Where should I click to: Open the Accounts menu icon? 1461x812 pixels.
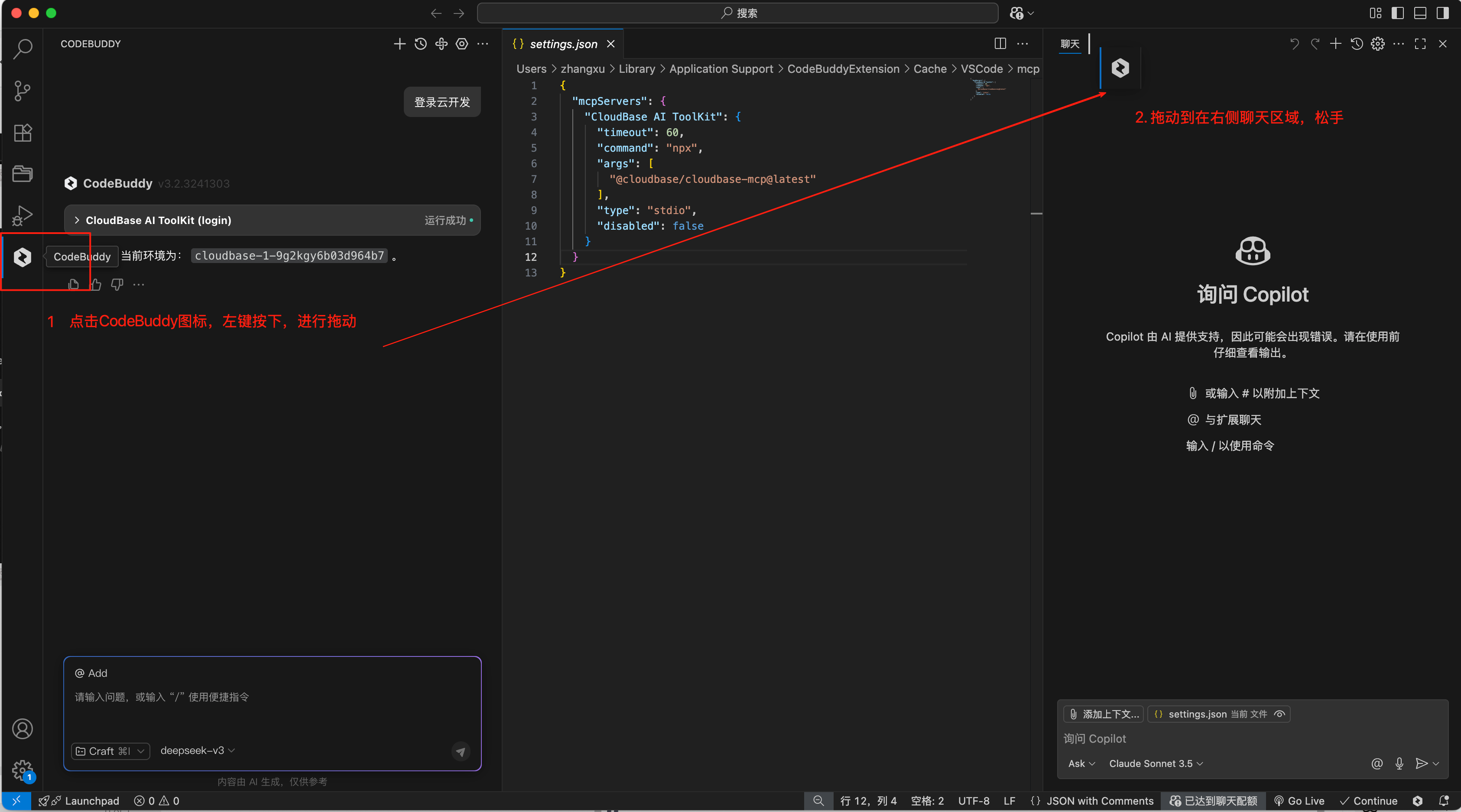(23, 729)
